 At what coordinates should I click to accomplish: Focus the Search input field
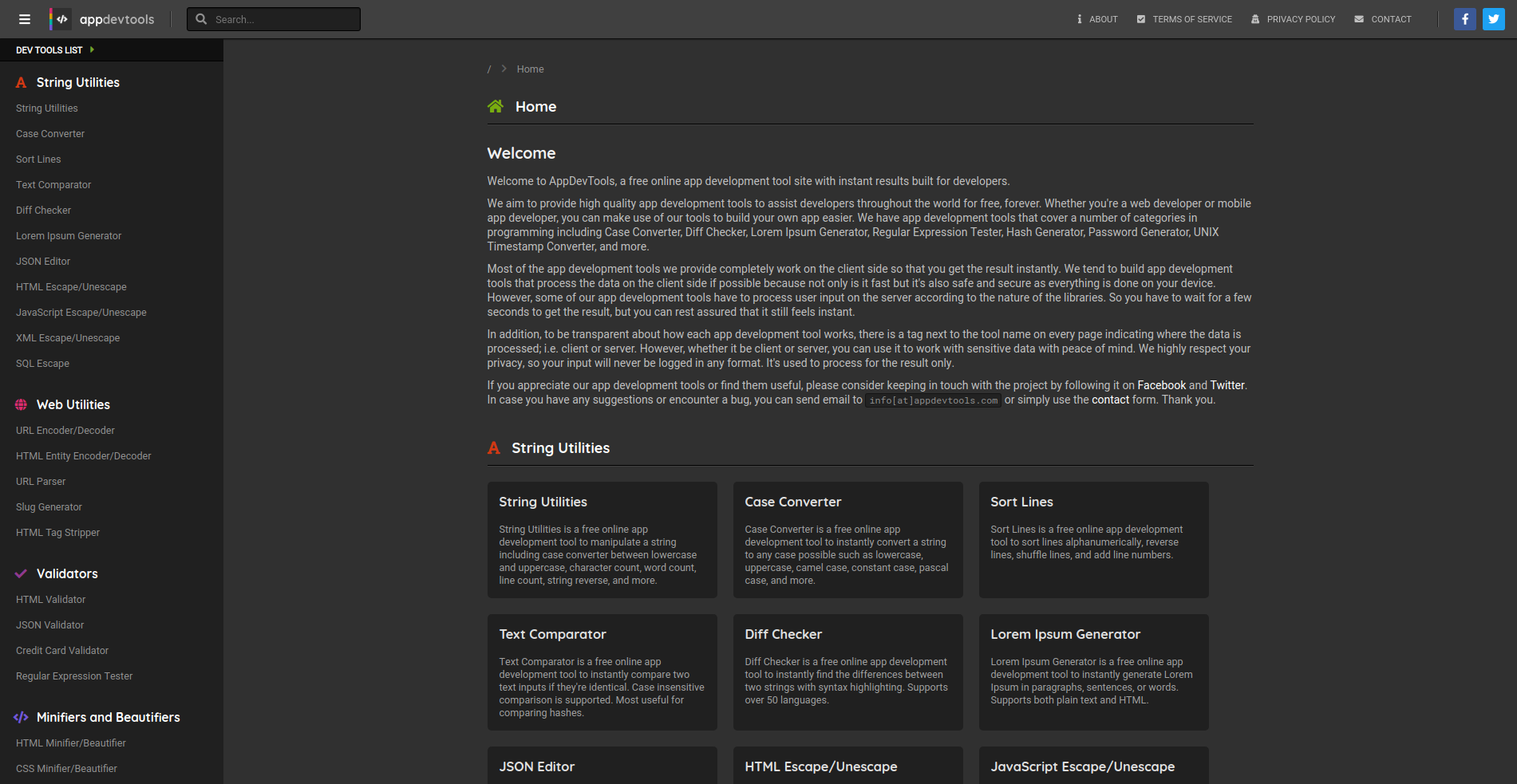coord(274,19)
